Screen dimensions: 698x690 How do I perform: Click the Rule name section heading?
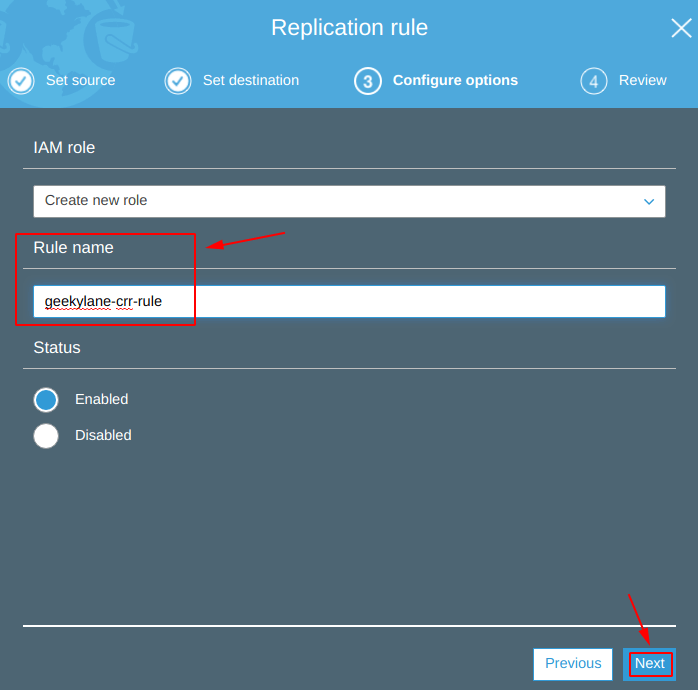(73, 248)
